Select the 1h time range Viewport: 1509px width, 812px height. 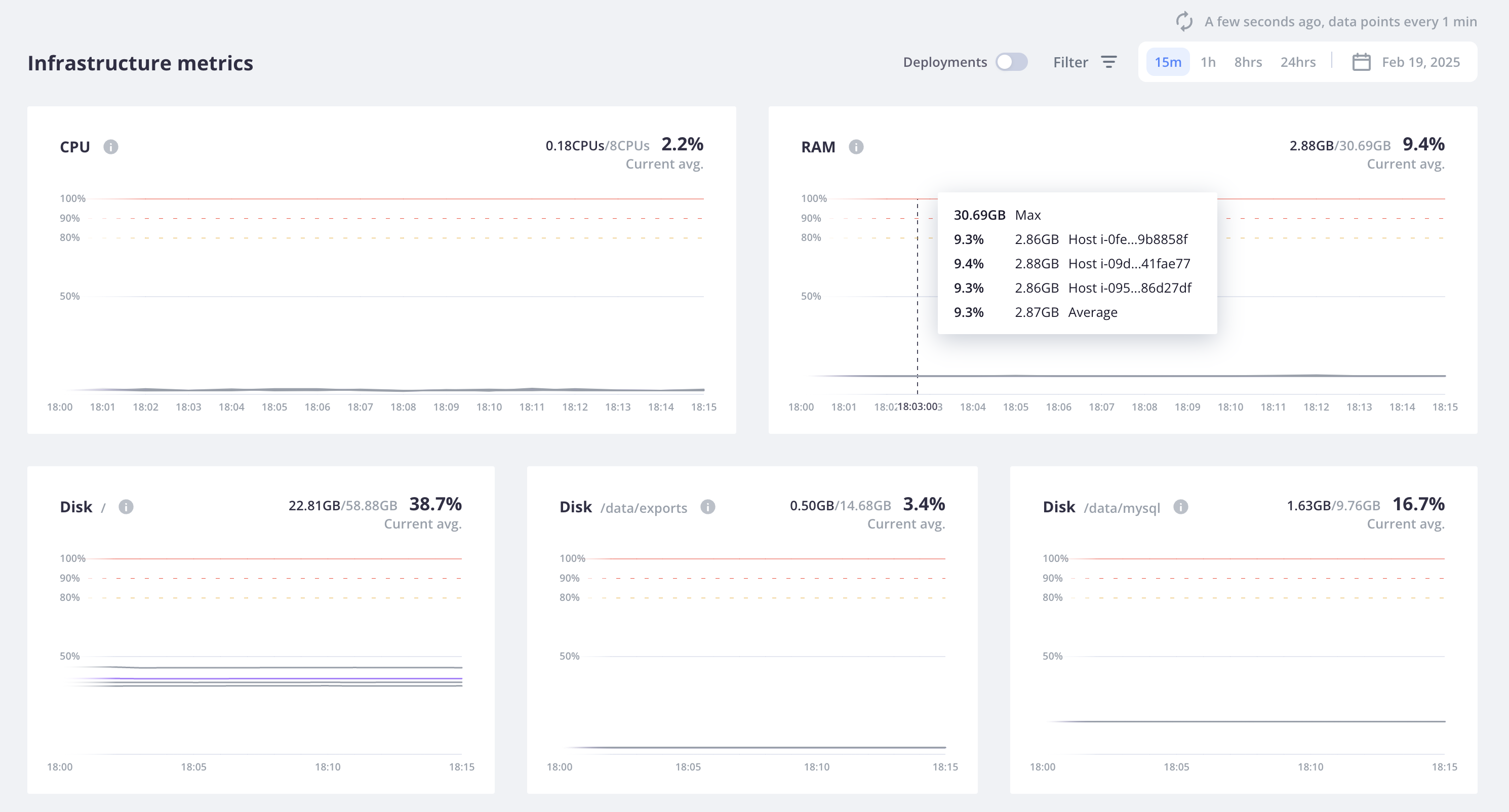click(x=1208, y=62)
